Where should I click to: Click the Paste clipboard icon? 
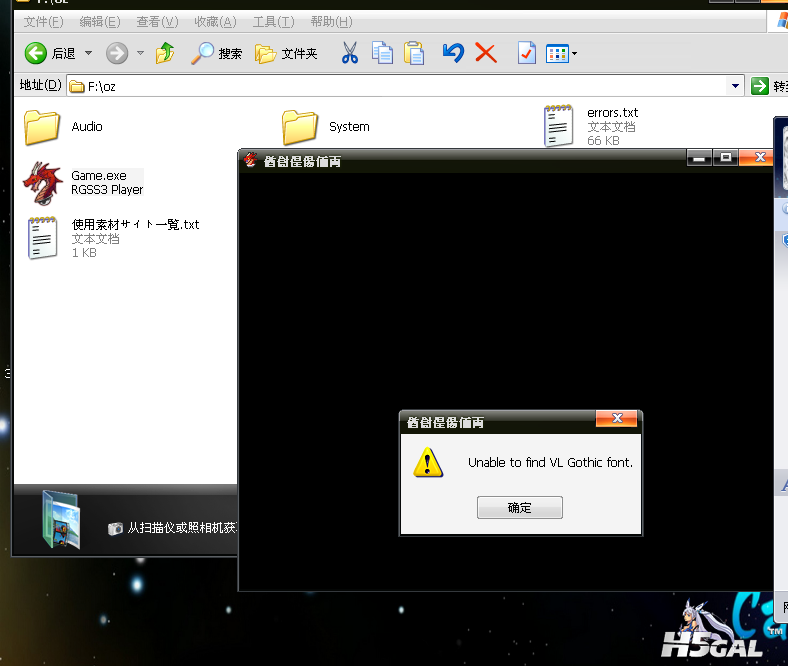point(414,53)
